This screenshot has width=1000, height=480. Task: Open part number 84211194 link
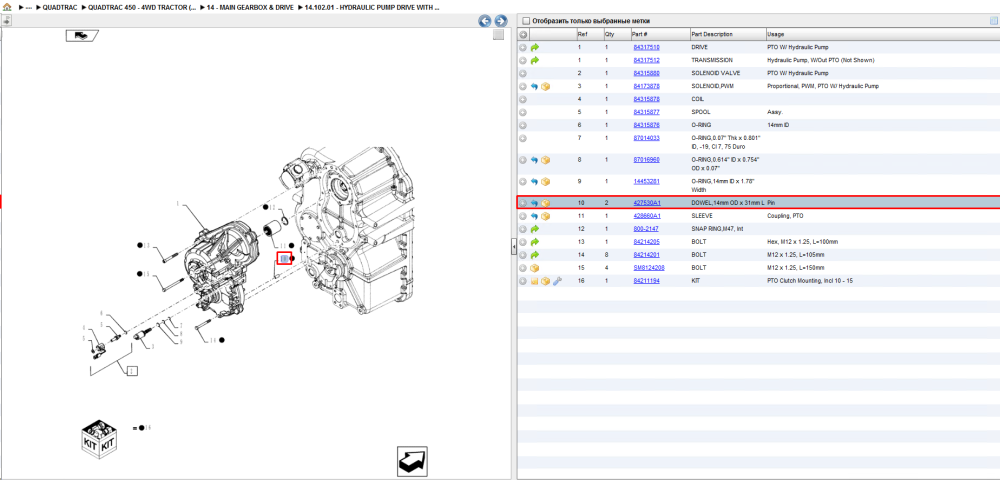[646, 280]
